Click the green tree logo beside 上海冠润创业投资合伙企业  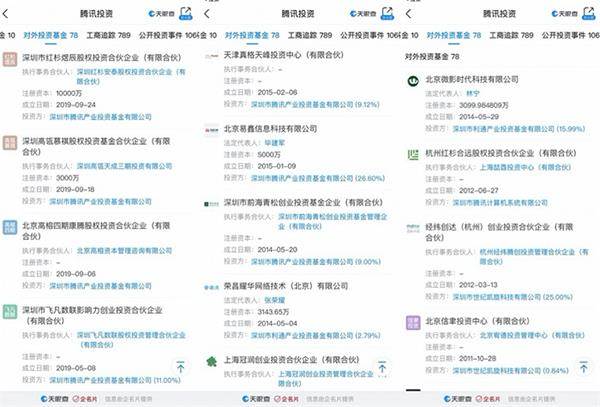click(212, 361)
